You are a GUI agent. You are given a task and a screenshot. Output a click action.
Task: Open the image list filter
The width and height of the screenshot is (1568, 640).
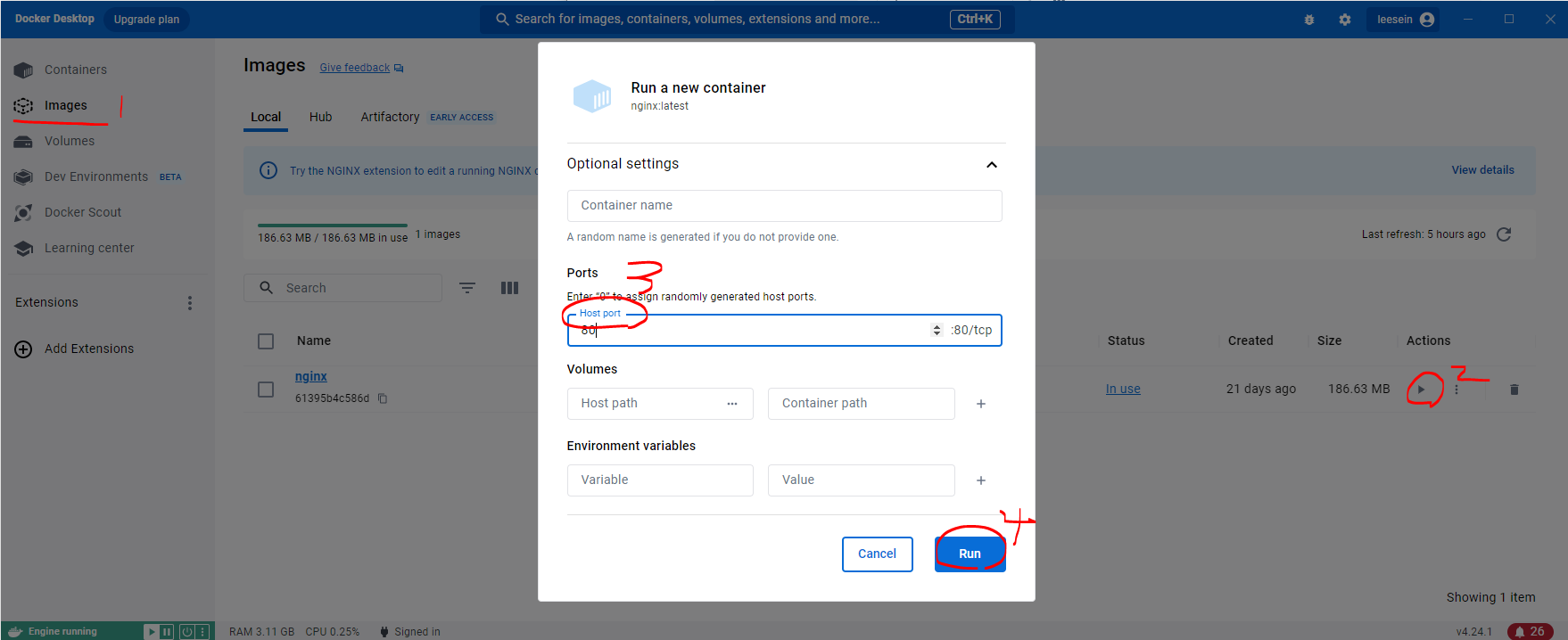click(x=467, y=288)
